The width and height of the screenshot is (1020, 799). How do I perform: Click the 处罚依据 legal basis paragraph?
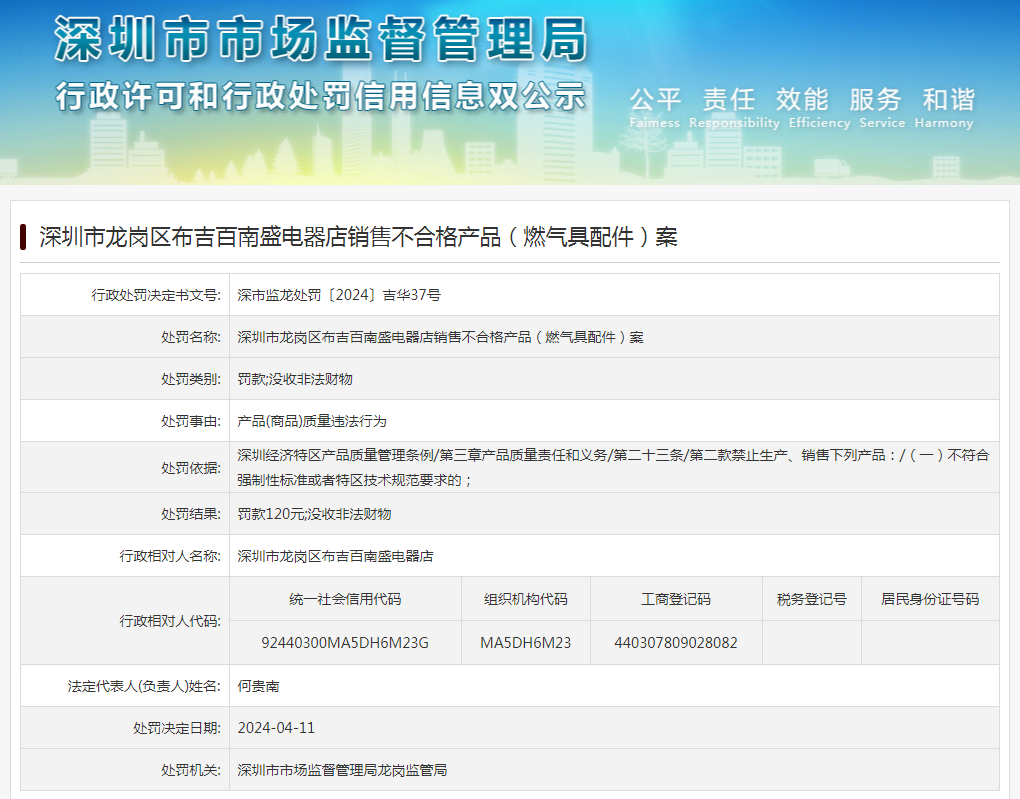(612, 467)
